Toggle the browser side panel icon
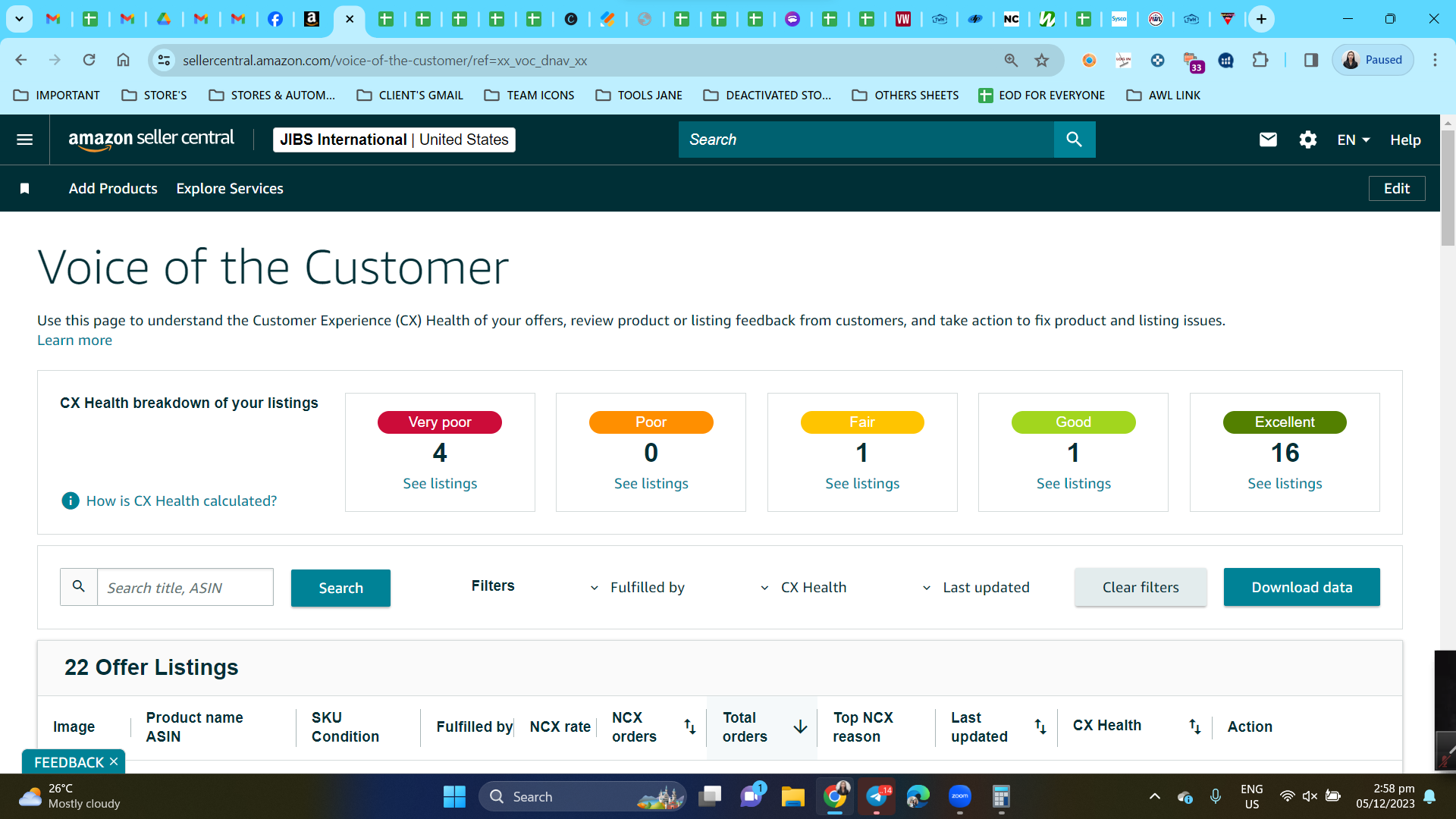1456x819 pixels. [1311, 60]
